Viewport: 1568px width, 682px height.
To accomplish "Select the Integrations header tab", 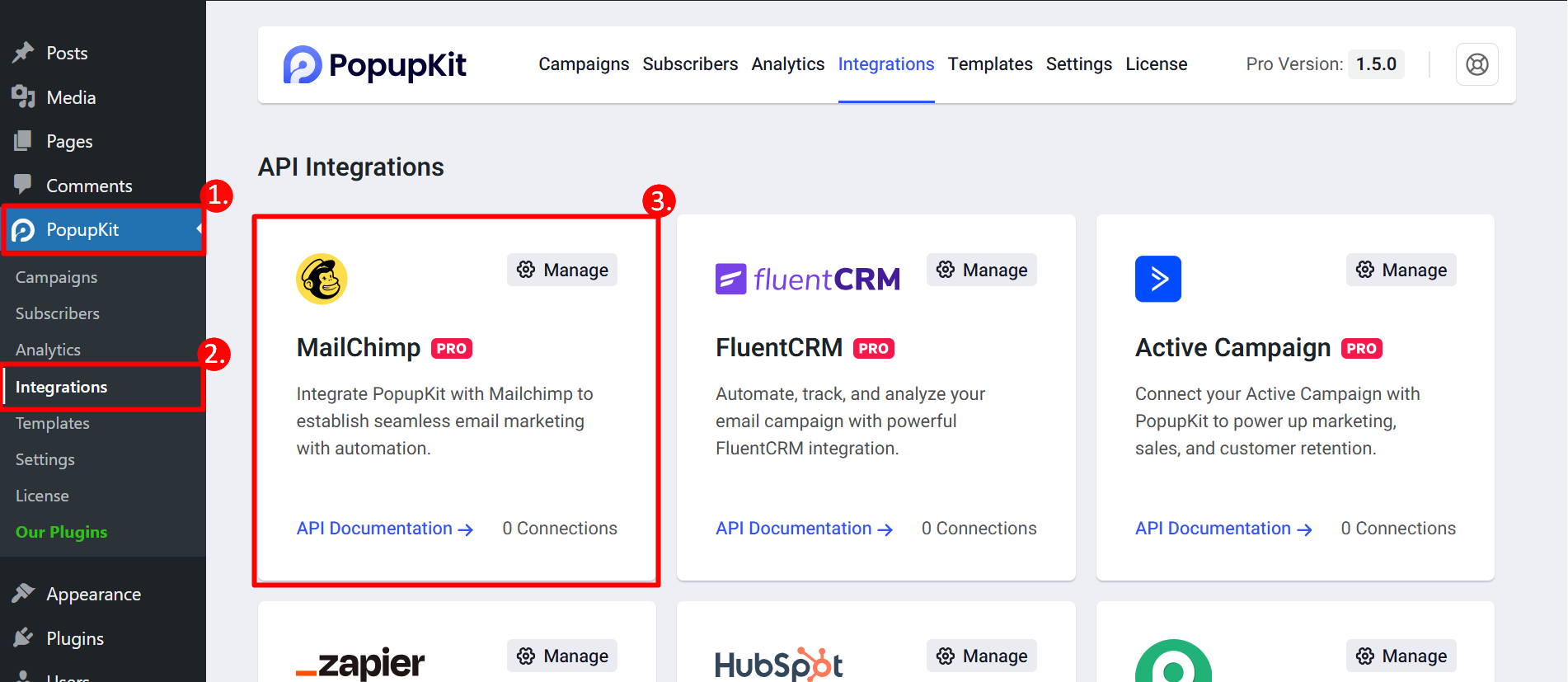I will click(886, 64).
